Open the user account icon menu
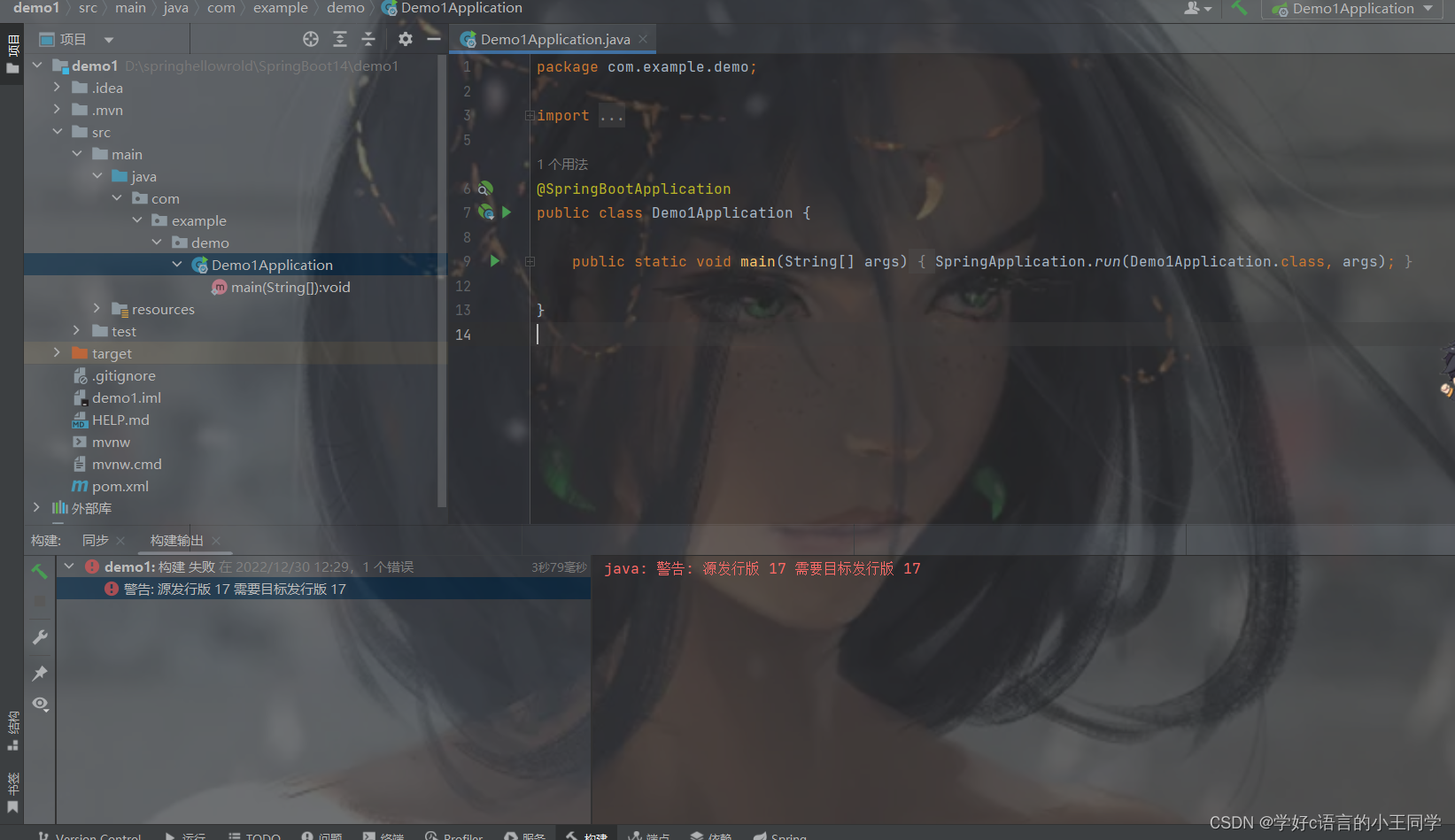This screenshot has height=840, width=1455. point(1197,8)
